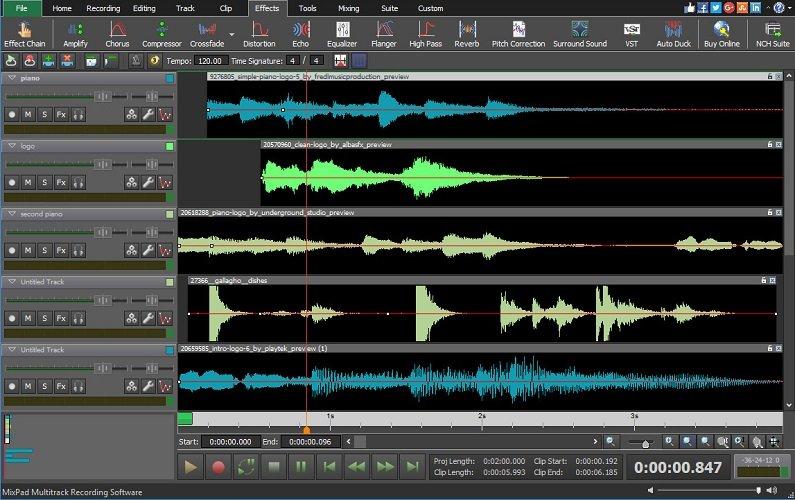Screen dimensions: 795x500
Task: Click the timeline scroll-left arrow
Action: click(x=348, y=442)
